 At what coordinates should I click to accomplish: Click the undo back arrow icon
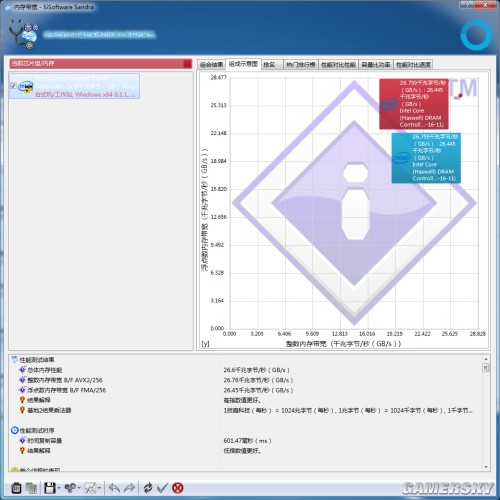point(114,488)
